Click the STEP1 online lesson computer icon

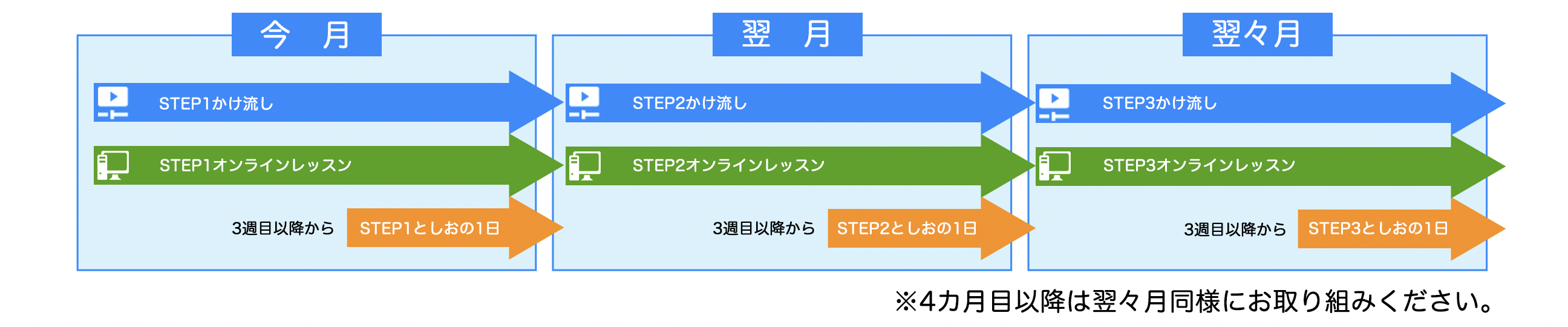[113, 165]
